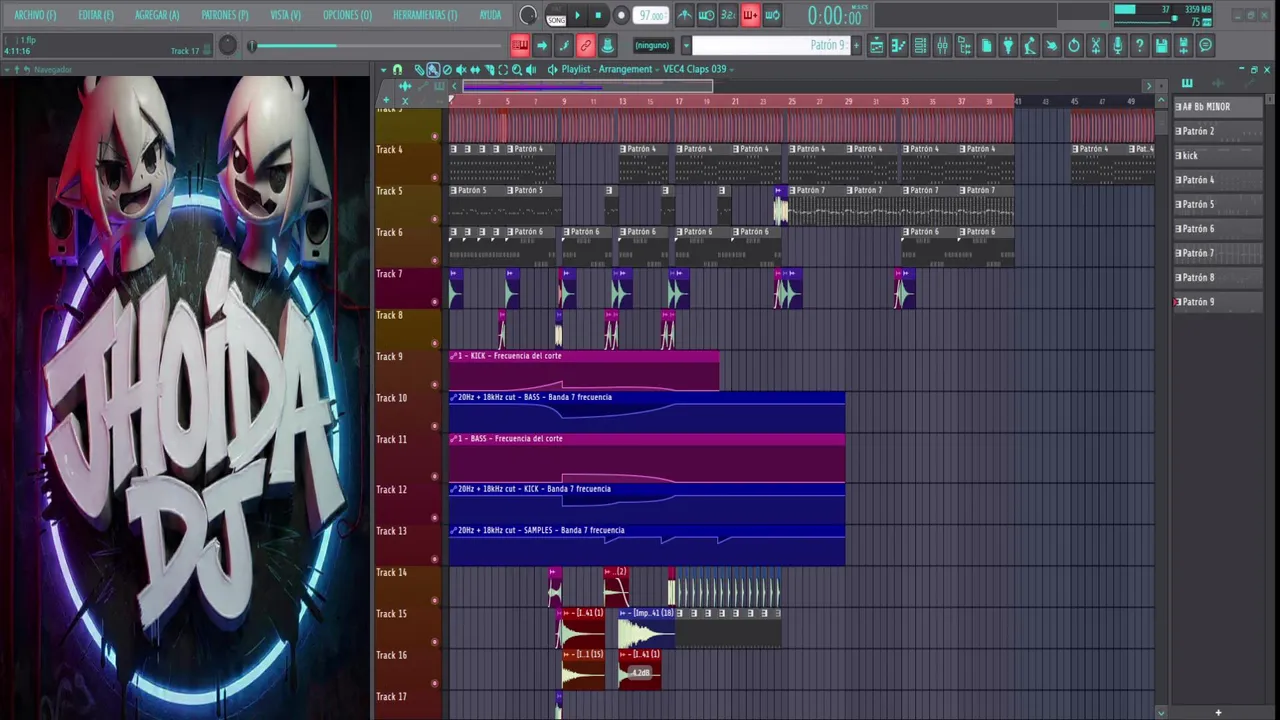Screen dimensions: 1280x720
Task: Stop playback with the stop button
Action: (598, 15)
